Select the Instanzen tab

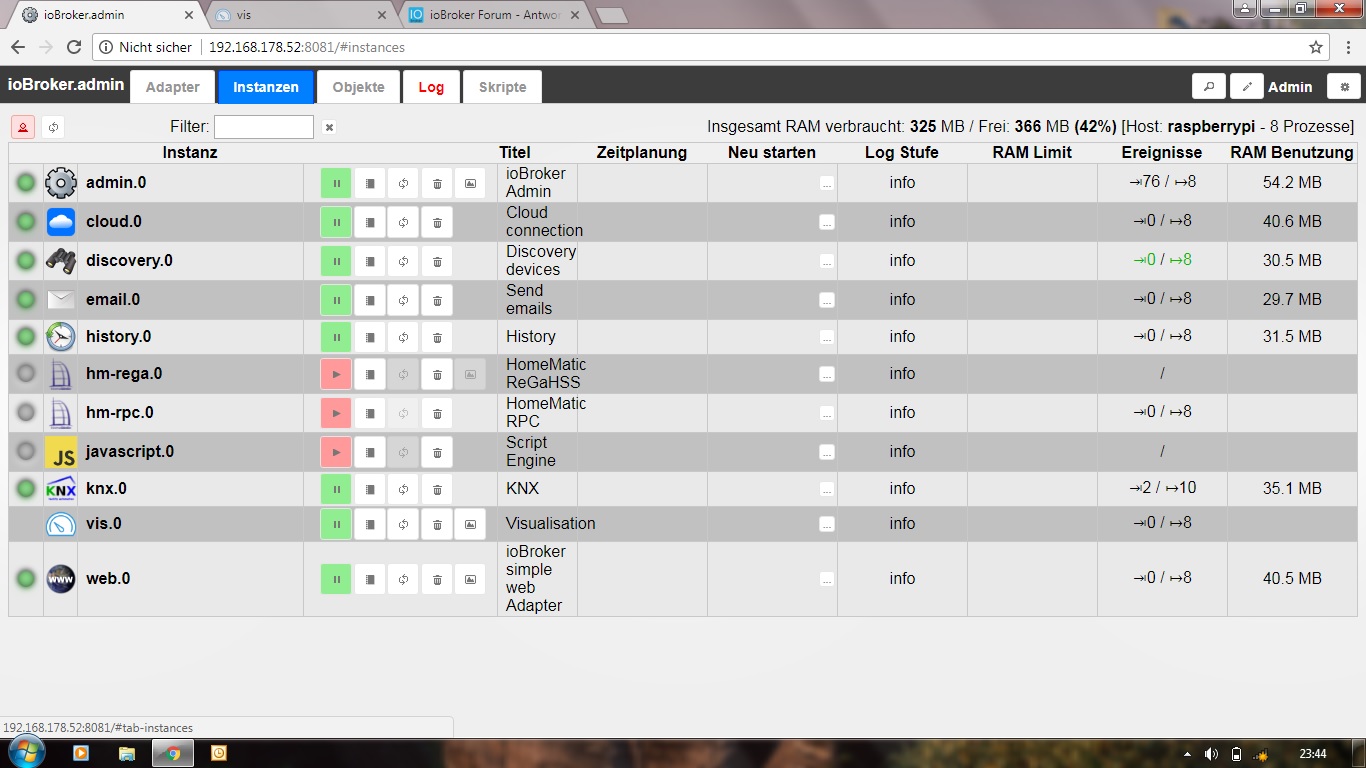tap(266, 87)
